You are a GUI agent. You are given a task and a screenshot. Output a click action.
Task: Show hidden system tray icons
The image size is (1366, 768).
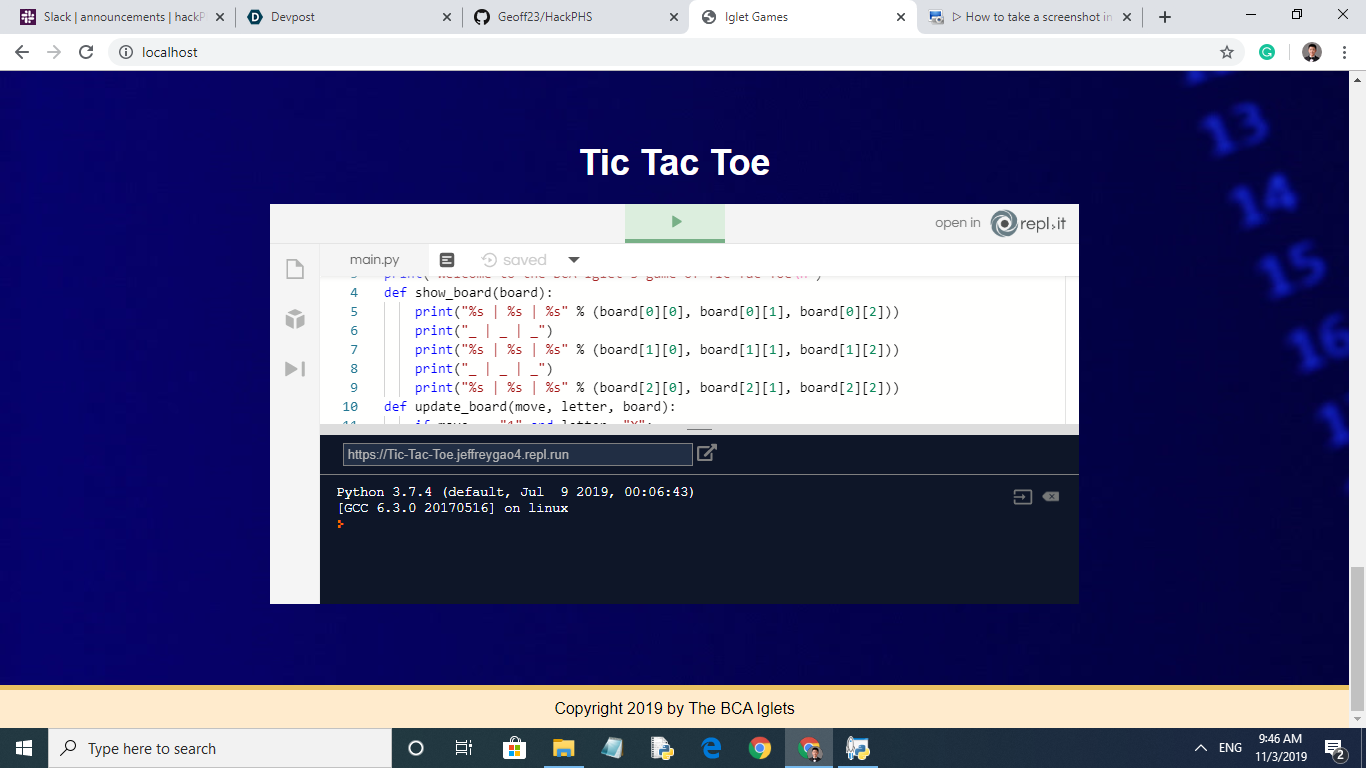[1201, 748]
